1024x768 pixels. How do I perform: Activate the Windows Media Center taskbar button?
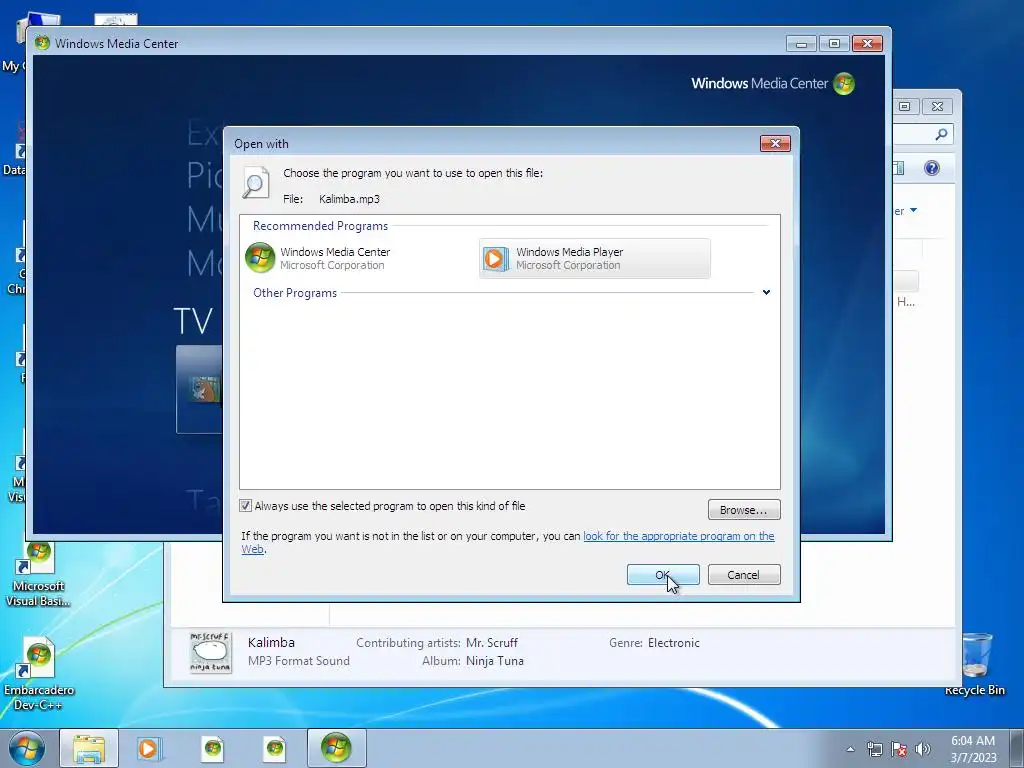pos(336,748)
